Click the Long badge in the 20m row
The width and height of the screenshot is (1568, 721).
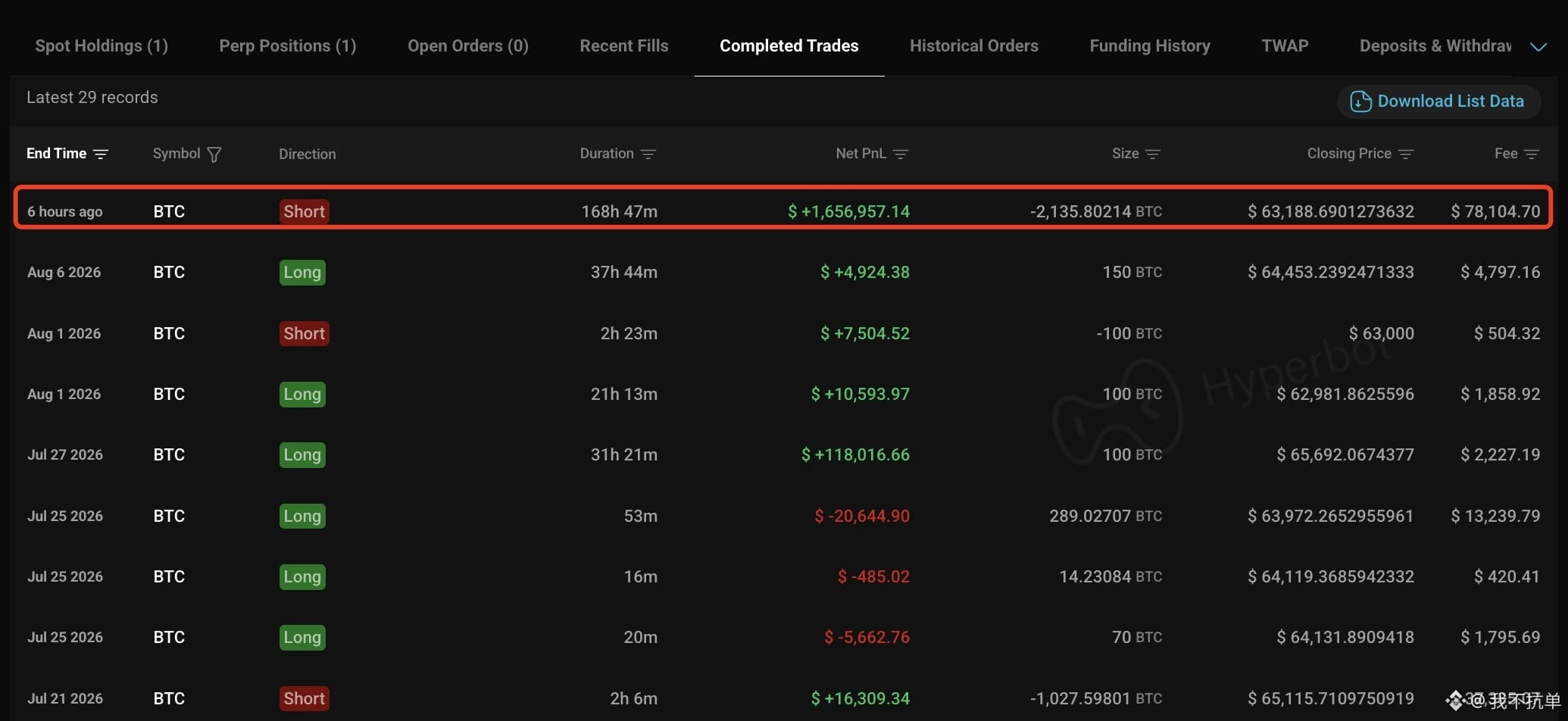[x=302, y=637]
